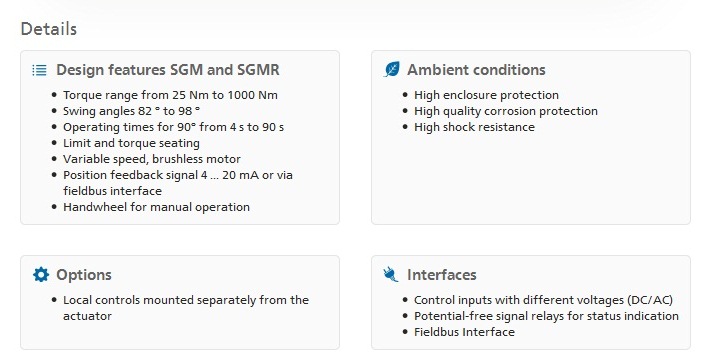Image resolution: width=710 pixels, height=362 pixels.
Task: Click the list icon beside Design features
Action: pos(39,70)
